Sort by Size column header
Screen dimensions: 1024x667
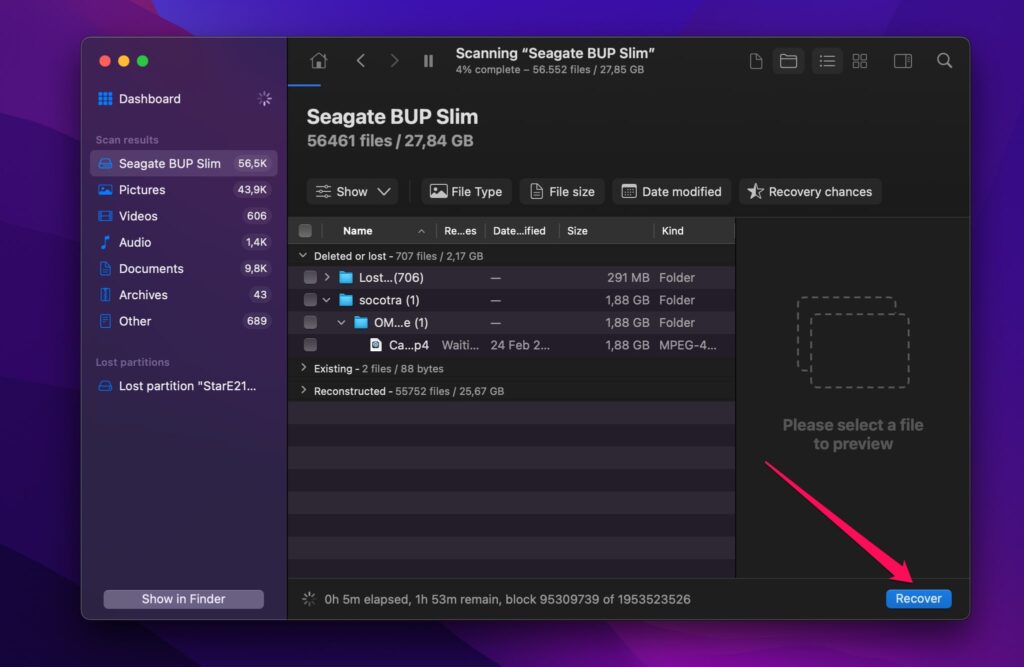tap(607, 231)
